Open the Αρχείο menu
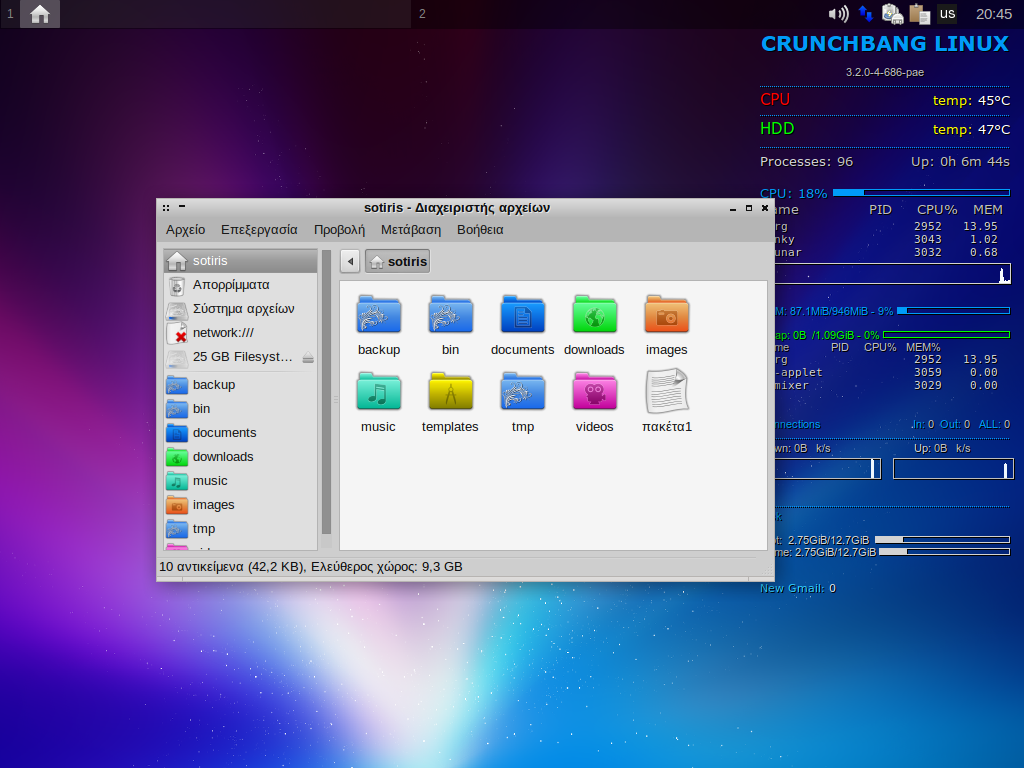This screenshot has width=1024, height=768. coord(185,230)
